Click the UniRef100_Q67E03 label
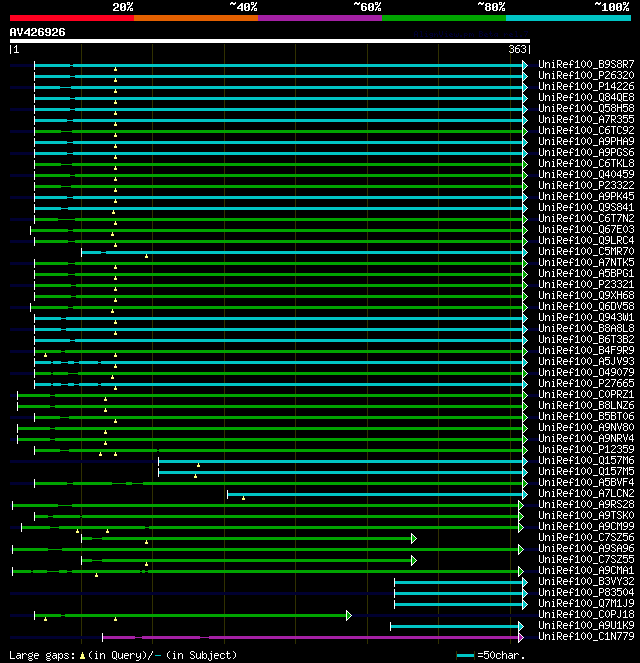 (x=586, y=229)
